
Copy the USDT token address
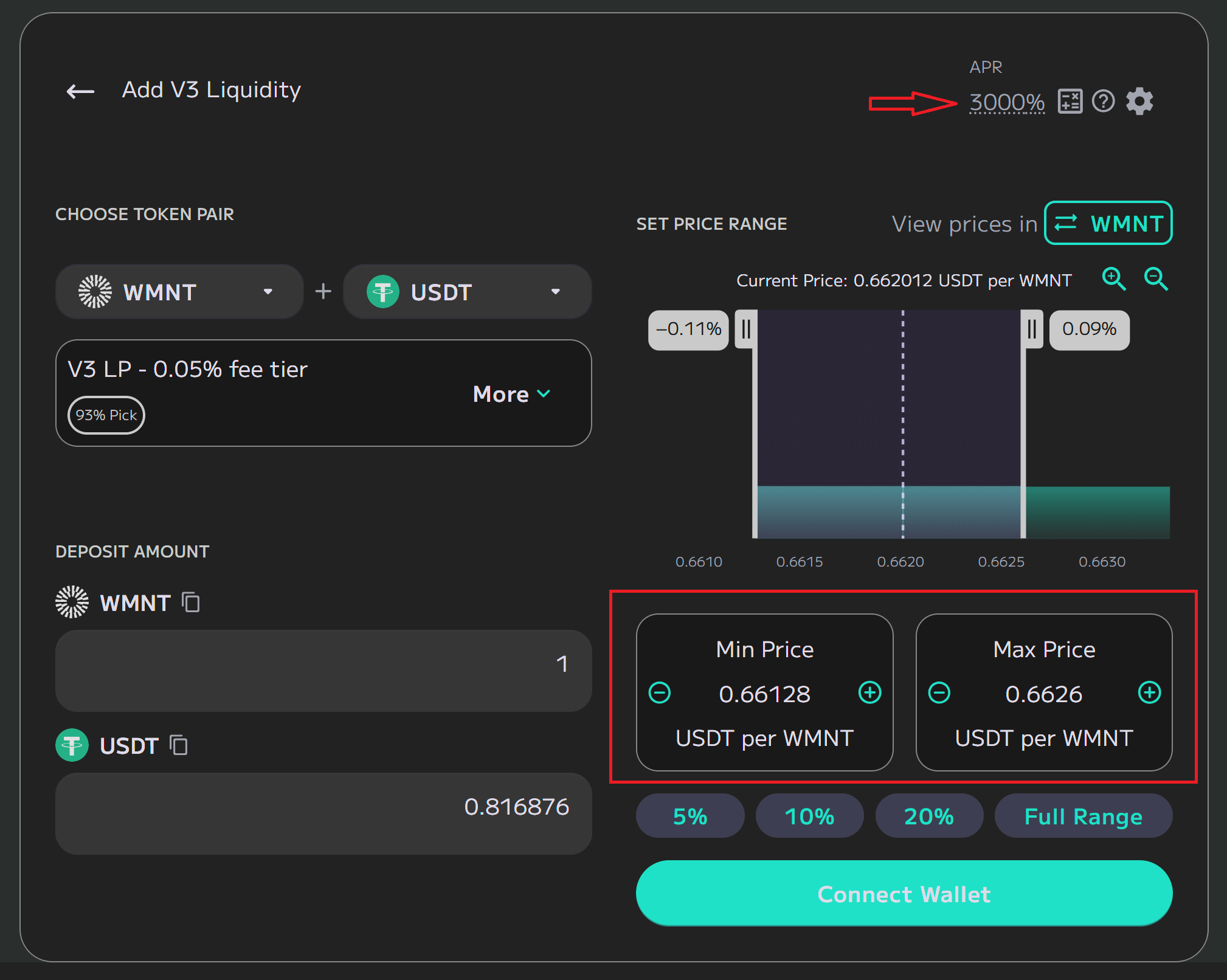tap(179, 745)
